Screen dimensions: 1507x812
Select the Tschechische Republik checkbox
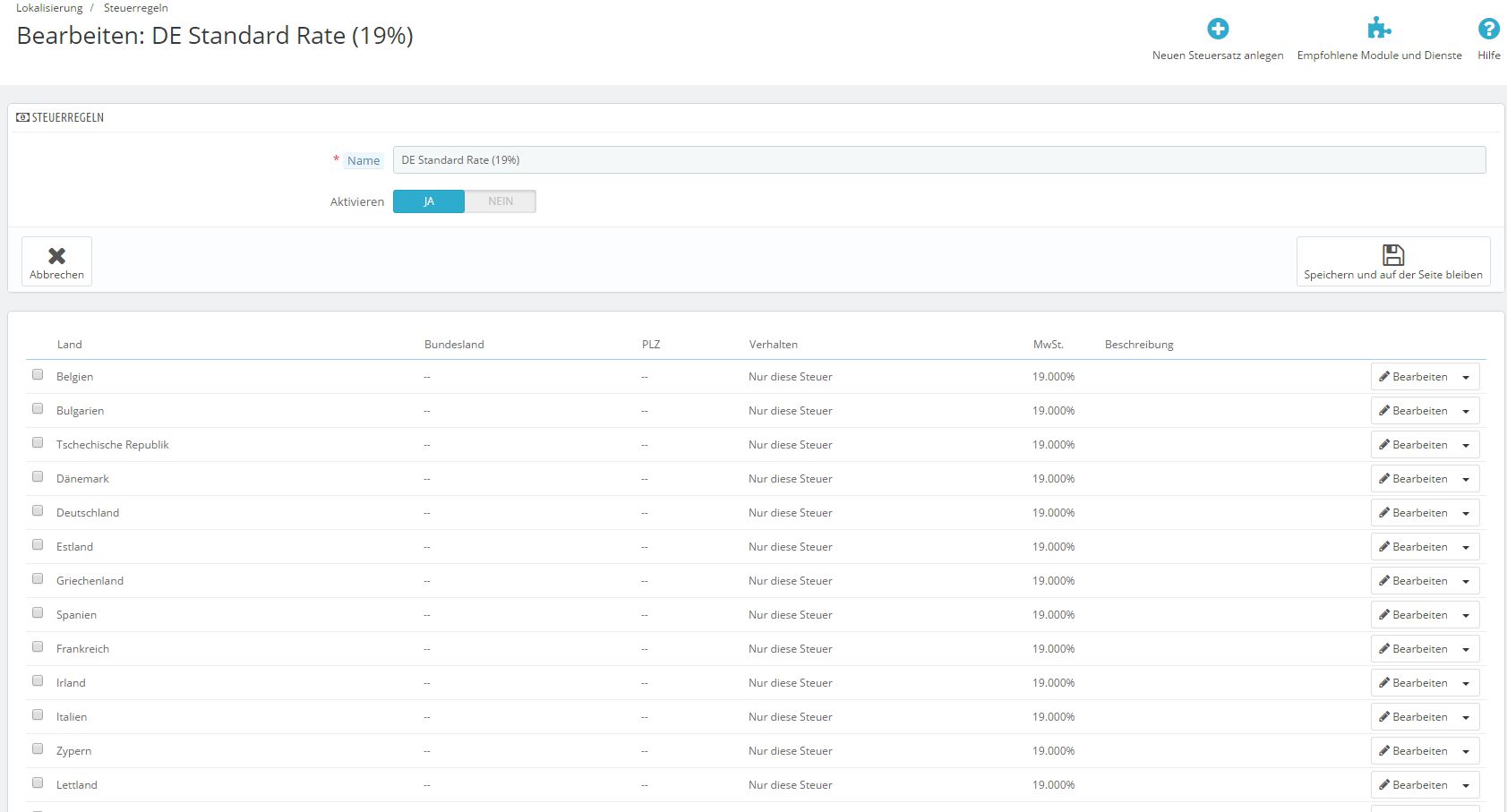(38, 443)
